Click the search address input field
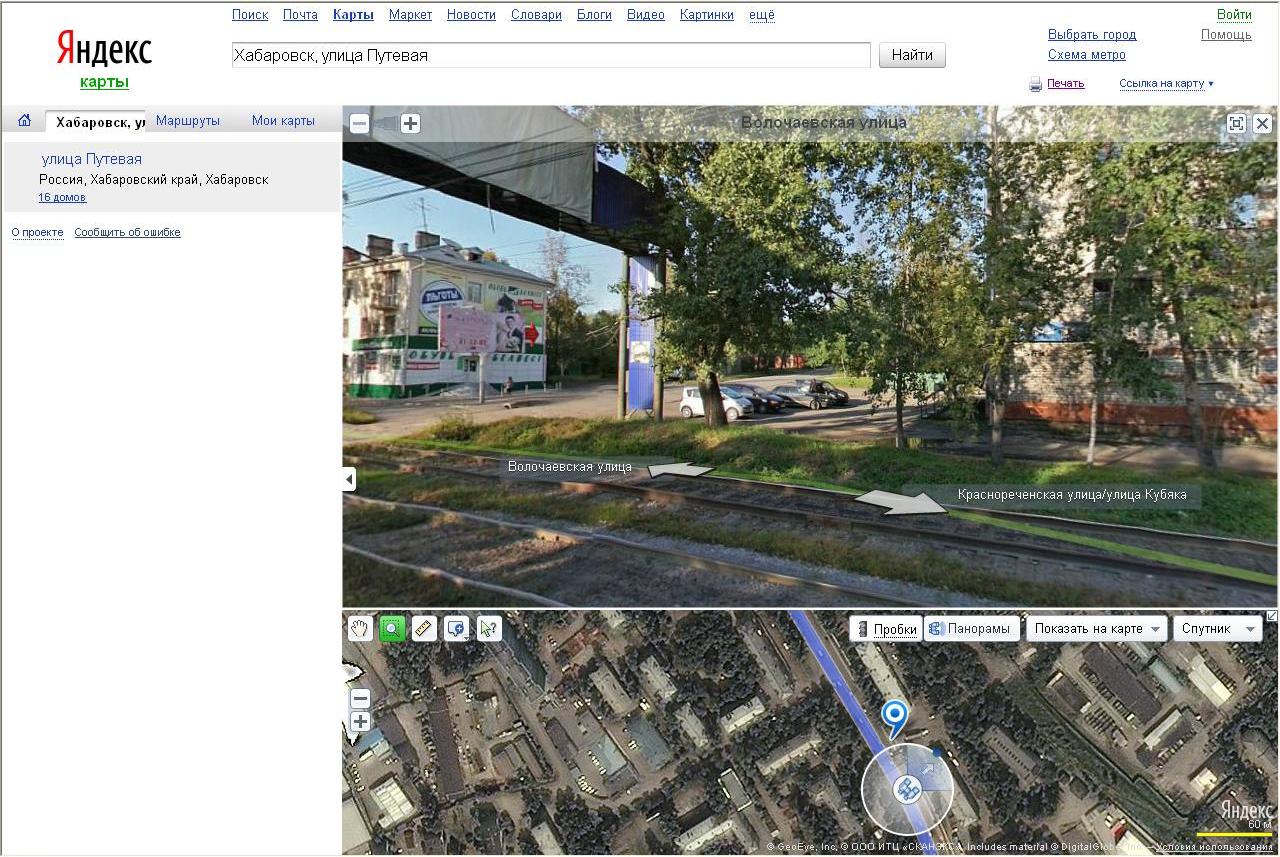1280x857 pixels. pos(550,56)
